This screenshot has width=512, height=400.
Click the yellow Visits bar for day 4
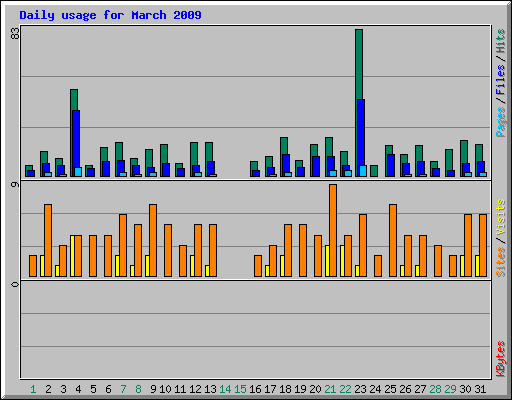pos(72,256)
